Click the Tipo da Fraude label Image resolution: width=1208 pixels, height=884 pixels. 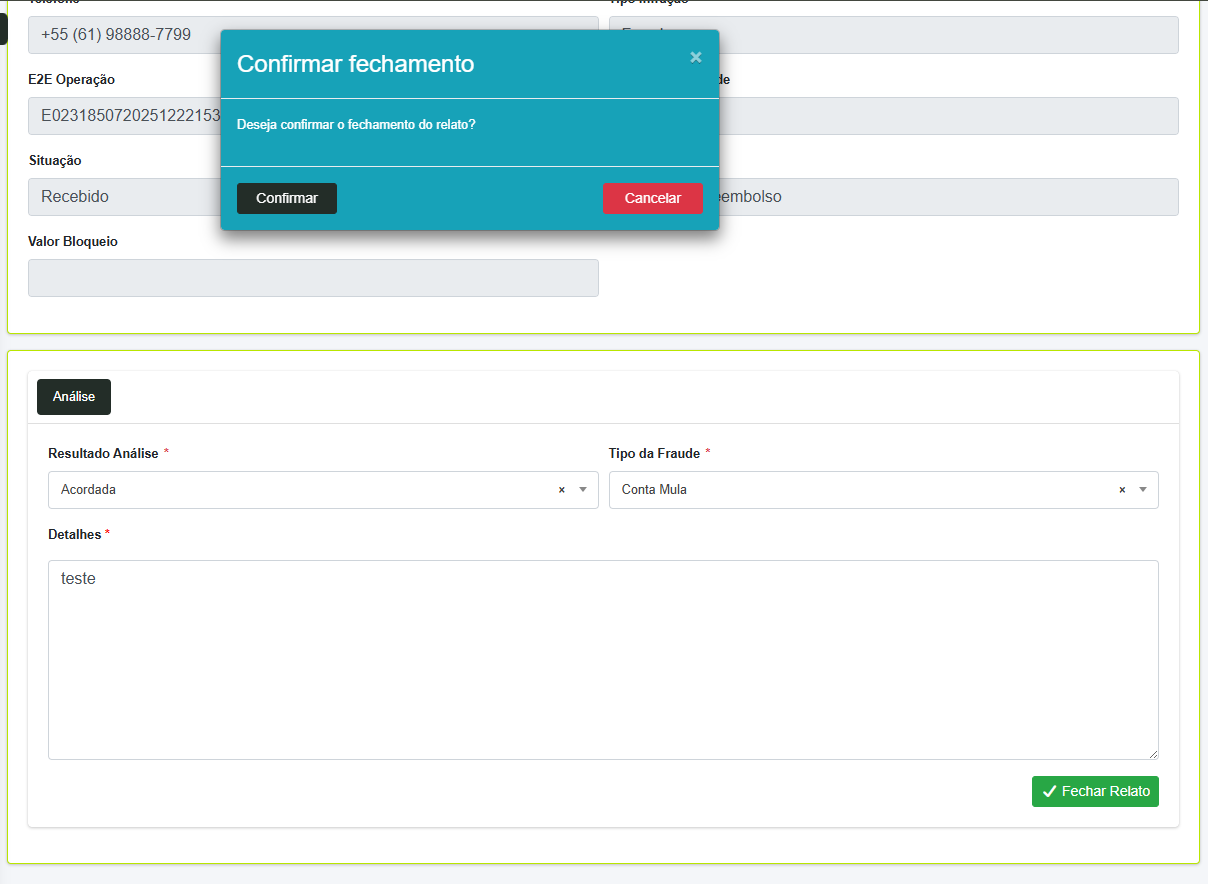pyautogui.click(x=654, y=453)
